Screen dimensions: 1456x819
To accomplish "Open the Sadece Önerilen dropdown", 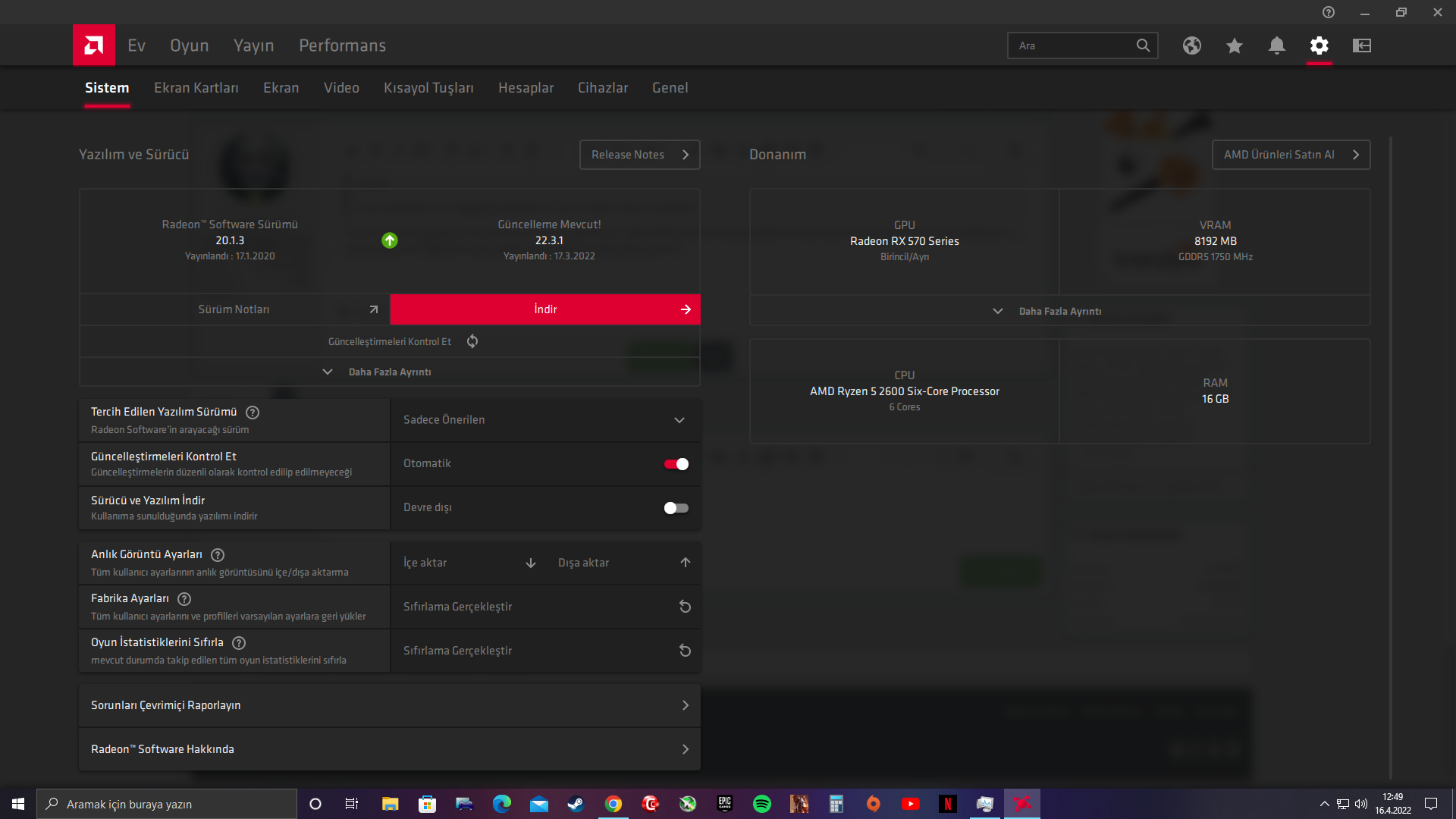I will pyautogui.click(x=545, y=420).
